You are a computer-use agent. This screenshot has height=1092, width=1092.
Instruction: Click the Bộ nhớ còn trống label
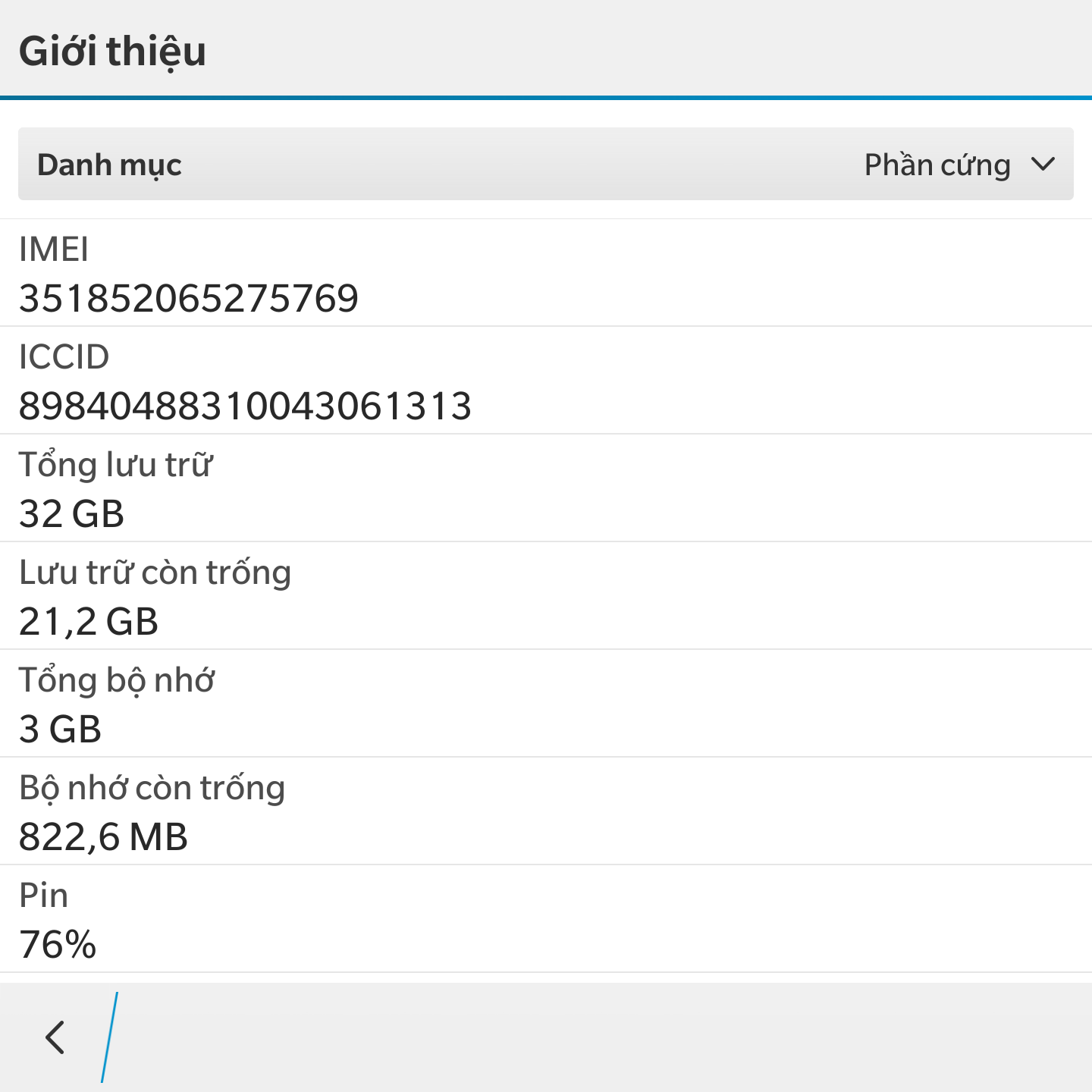click(x=152, y=788)
